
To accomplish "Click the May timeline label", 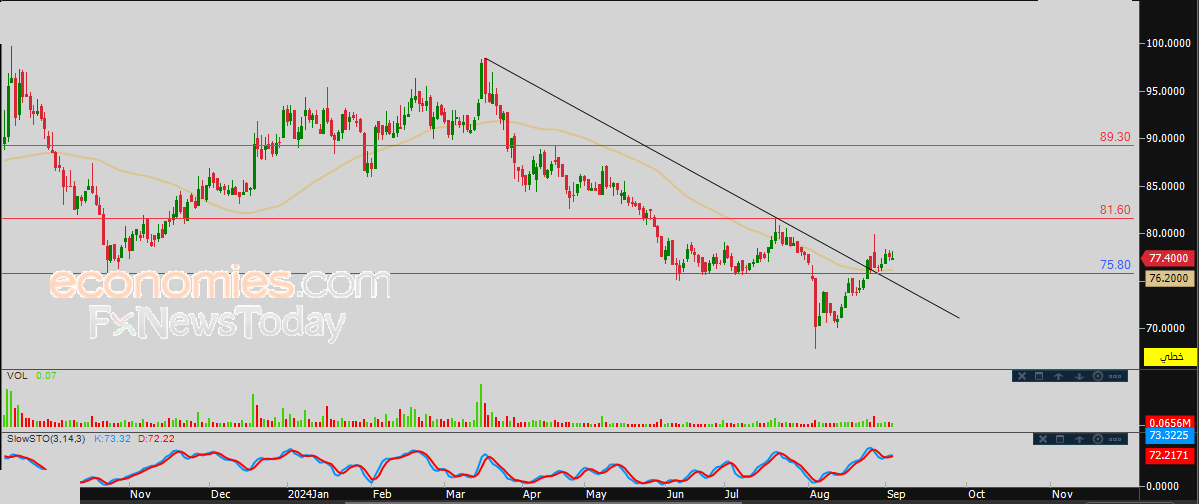I will coord(596,495).
